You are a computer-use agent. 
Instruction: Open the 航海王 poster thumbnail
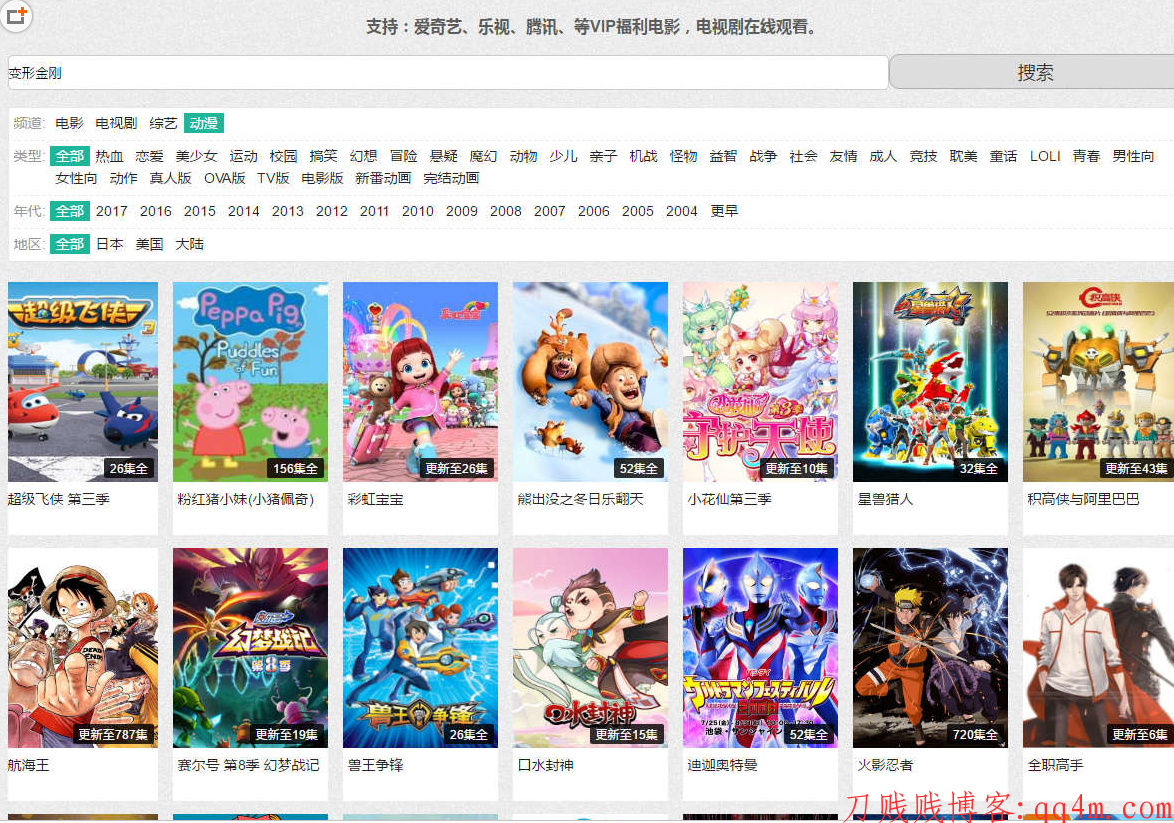click(x=83, y=648)
